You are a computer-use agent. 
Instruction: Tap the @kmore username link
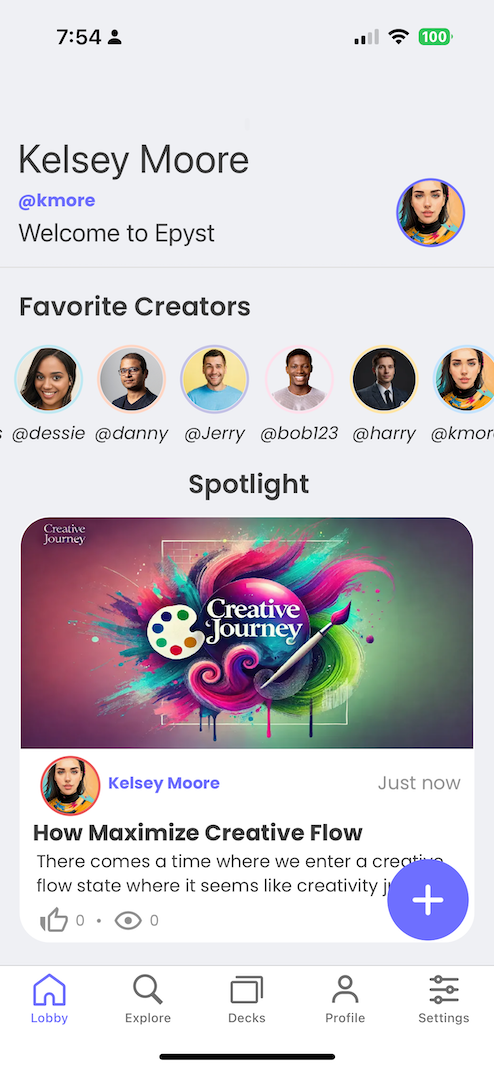[57, 201]
